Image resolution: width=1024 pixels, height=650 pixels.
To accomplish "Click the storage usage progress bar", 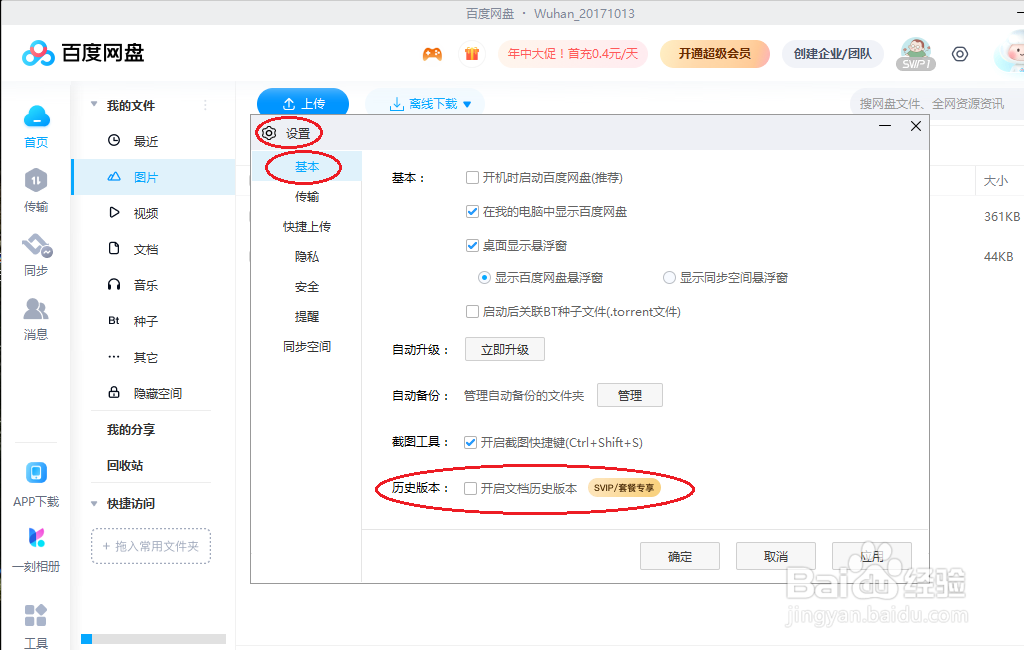I will point(153,639).
